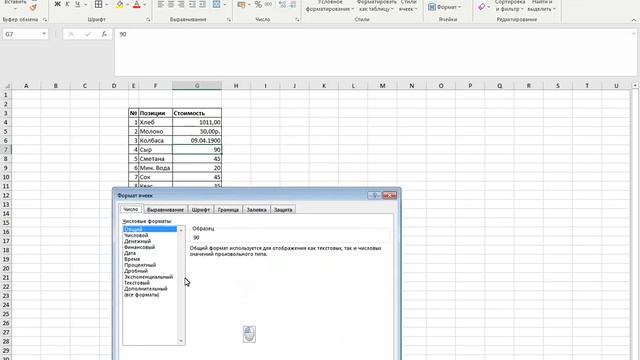Select Время in format list
This screenshot has width=640, height=360.
pos(132,259)
